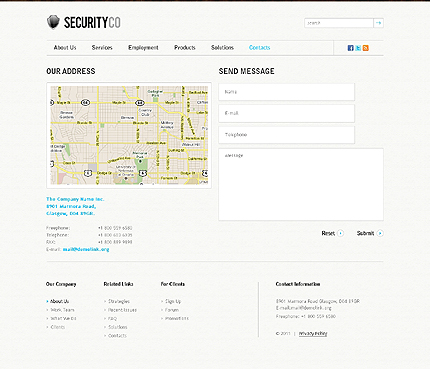The height and width of the screenshot is (369, 430).
Task: Open footer Clients link
Action: pyautogui.click(x=58, y=327)
